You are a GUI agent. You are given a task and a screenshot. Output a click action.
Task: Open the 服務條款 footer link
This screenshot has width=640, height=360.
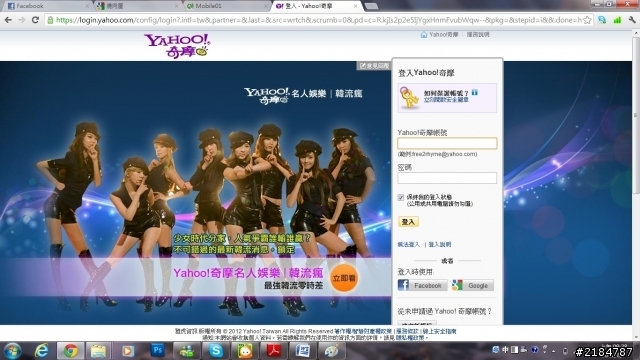pyautogui.click(x=407, y=331)
